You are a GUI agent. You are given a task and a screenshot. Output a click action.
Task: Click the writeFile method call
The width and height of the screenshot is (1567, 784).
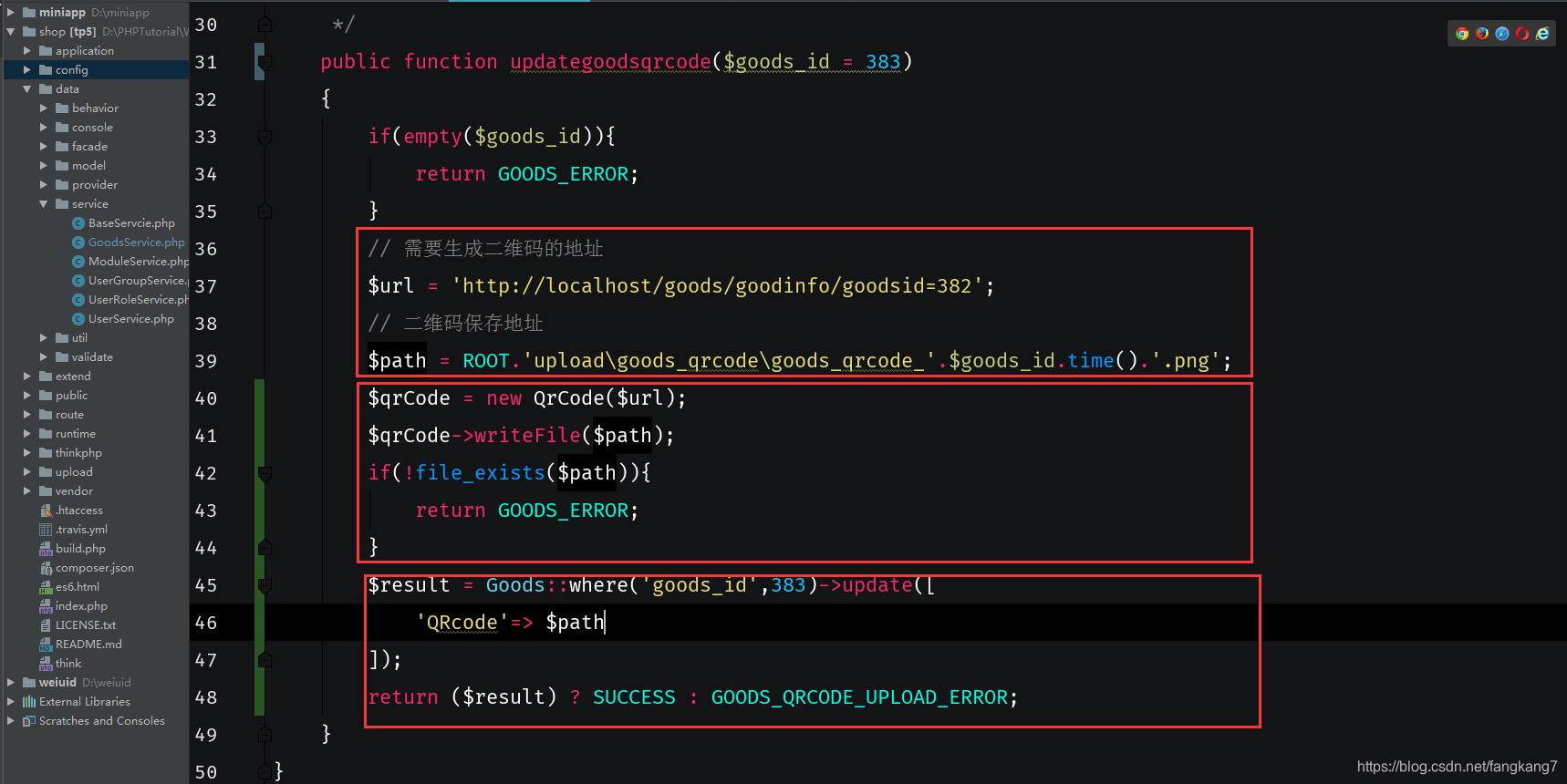click(527, 436)
